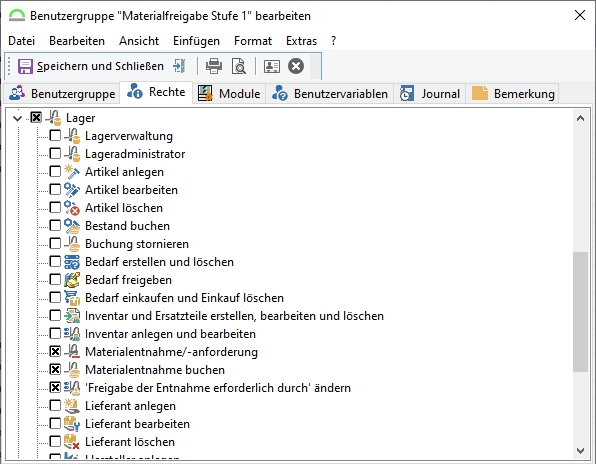Select the 'Artikel bearbeiten' text row
Image resolution: width=596 pixels, height=464 pixels.
[x=131, y=190]
